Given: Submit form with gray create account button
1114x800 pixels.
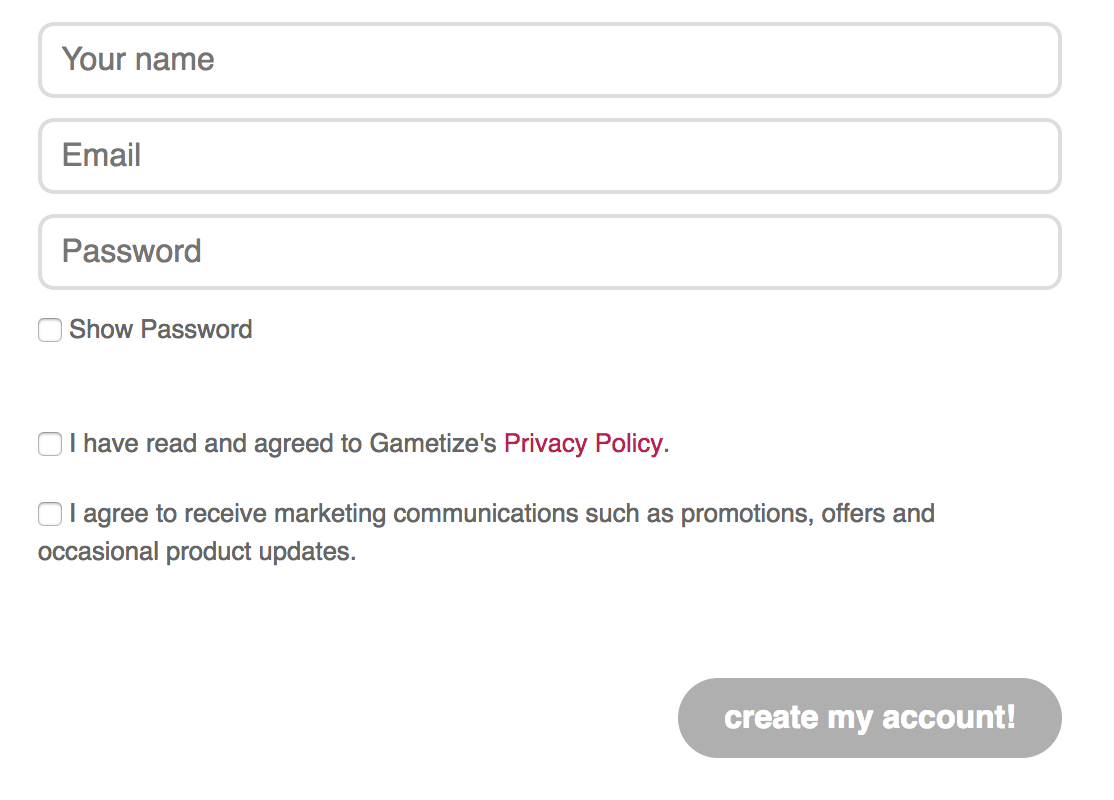Looking at the screenshot, I should tap(870, 718).
